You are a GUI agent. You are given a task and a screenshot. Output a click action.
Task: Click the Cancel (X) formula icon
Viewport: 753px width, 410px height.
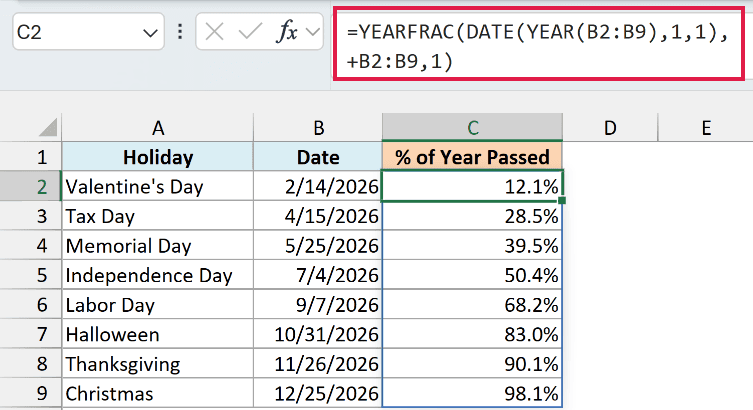tap(214, 32)
